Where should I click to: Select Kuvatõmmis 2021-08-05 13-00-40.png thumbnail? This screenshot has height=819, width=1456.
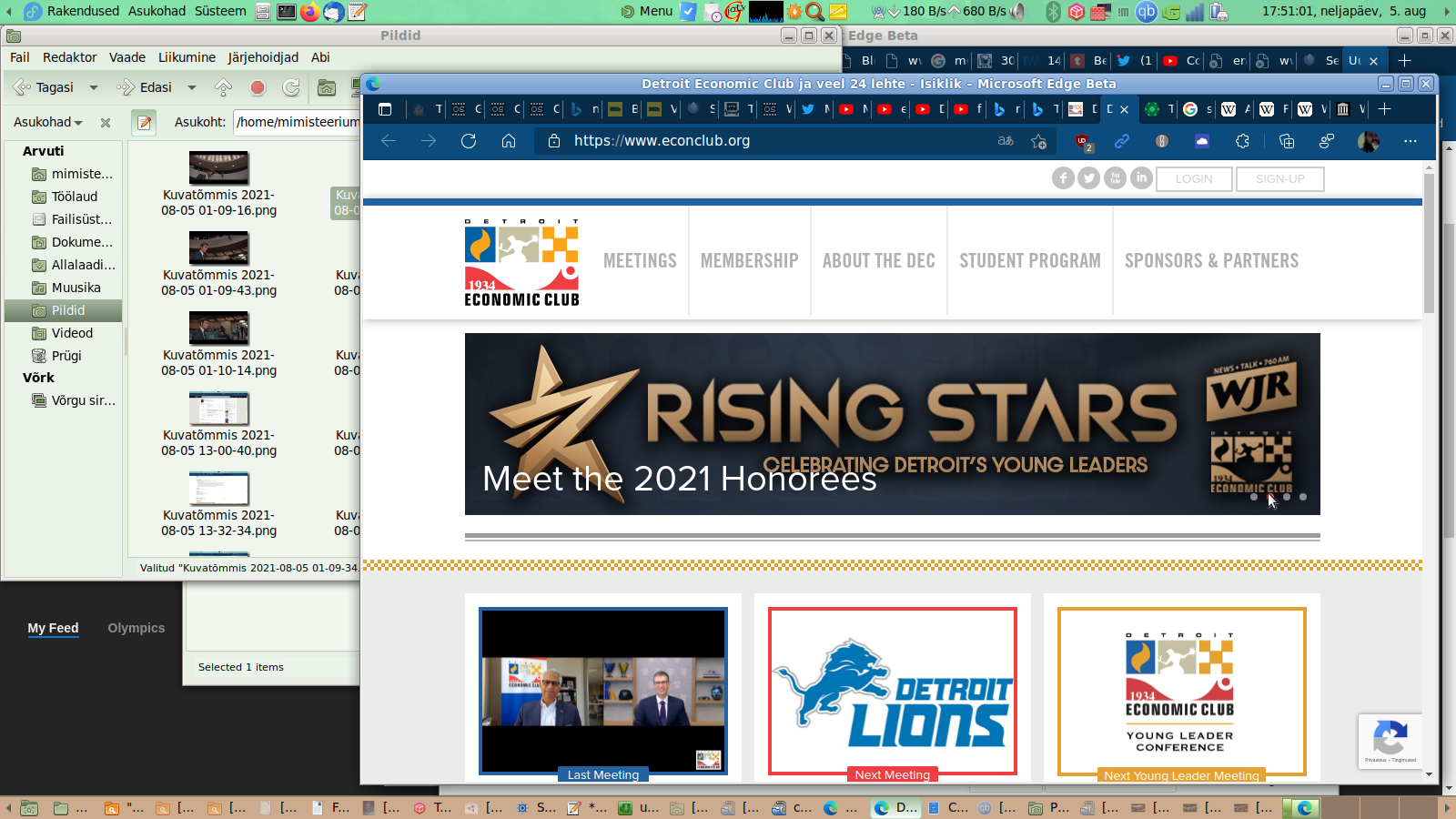219,409
